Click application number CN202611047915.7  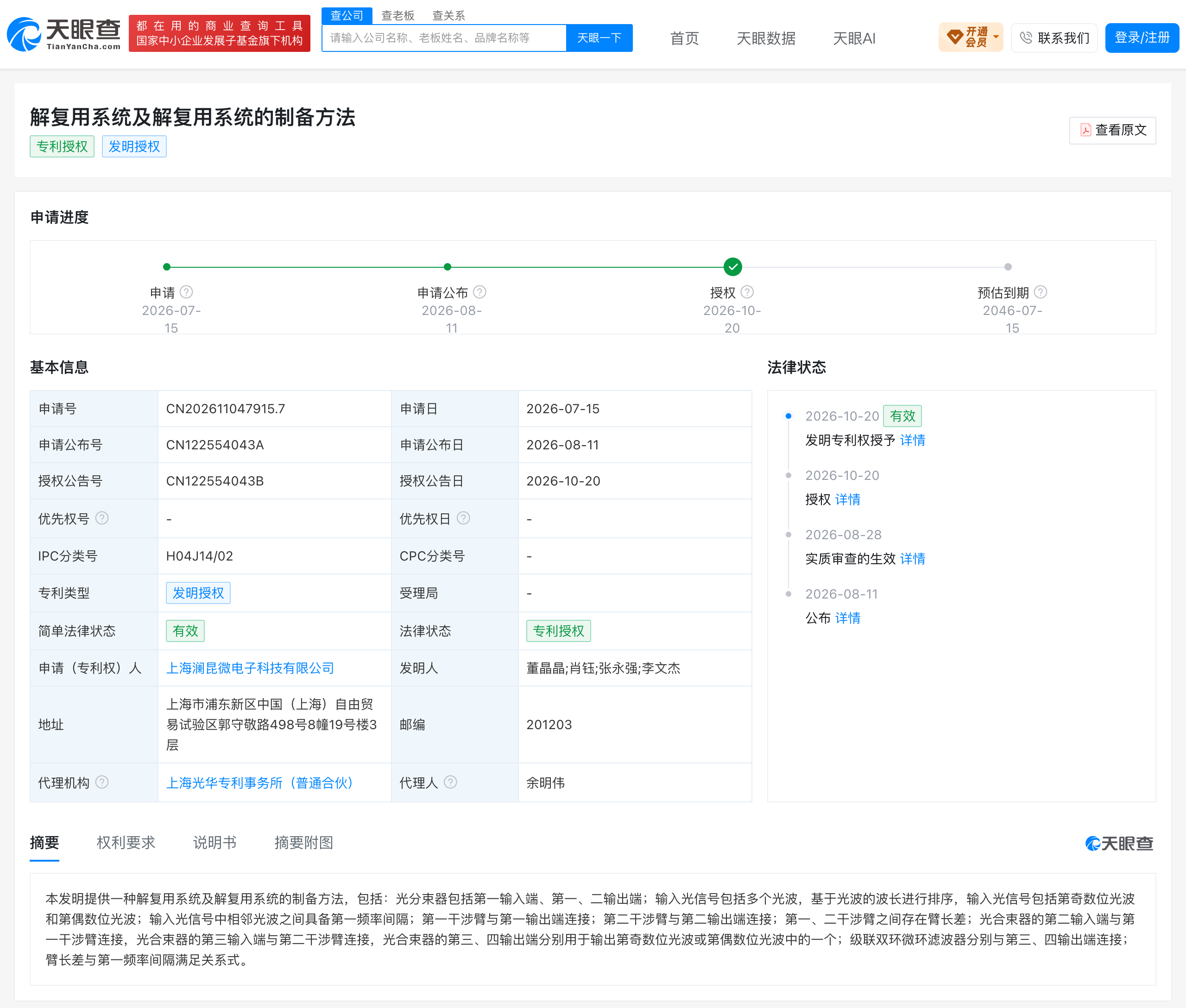225,409
